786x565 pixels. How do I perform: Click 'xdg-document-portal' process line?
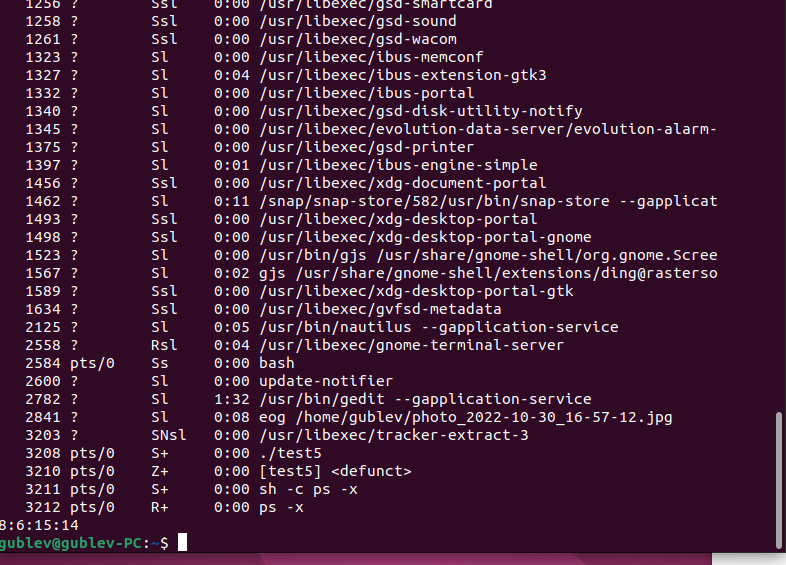403,183
